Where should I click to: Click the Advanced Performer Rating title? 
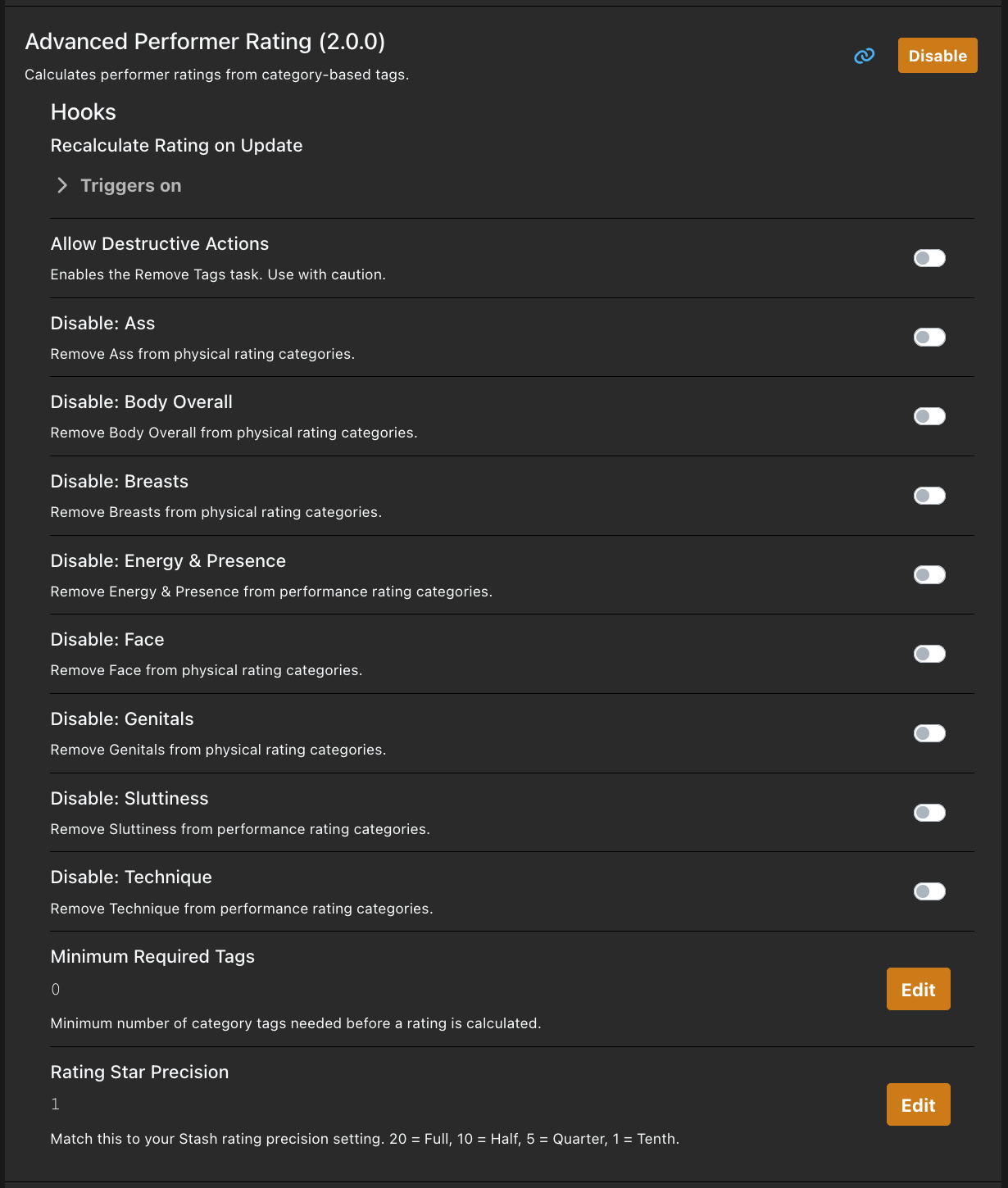click(205, 42)
